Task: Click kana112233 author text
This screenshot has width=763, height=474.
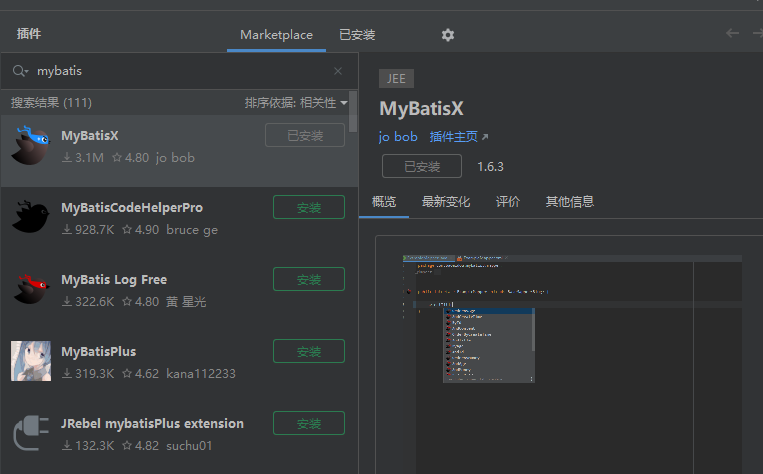Action: pos(201,374)
